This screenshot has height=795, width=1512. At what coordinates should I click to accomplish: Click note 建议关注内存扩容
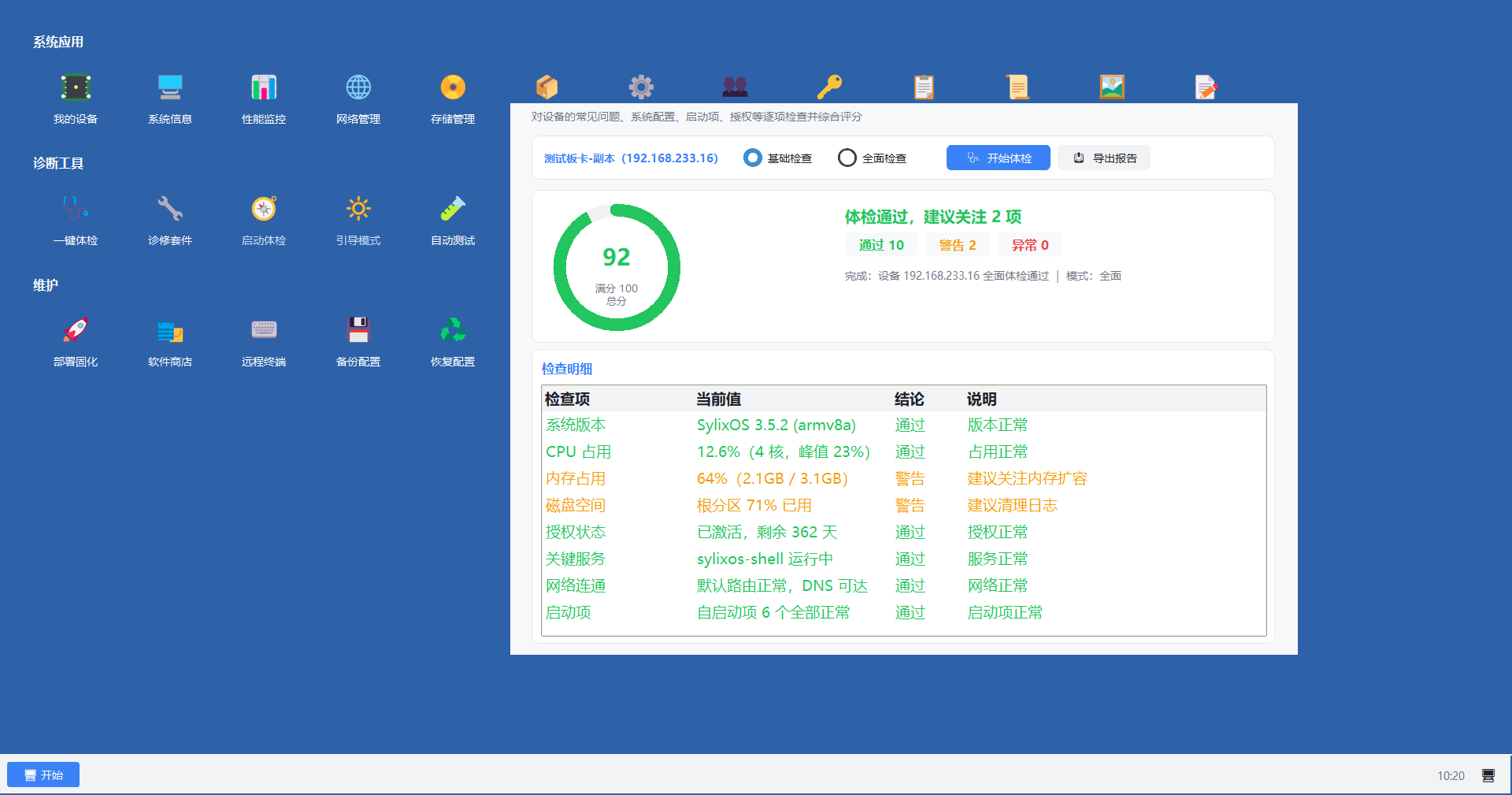point(1027,479)
